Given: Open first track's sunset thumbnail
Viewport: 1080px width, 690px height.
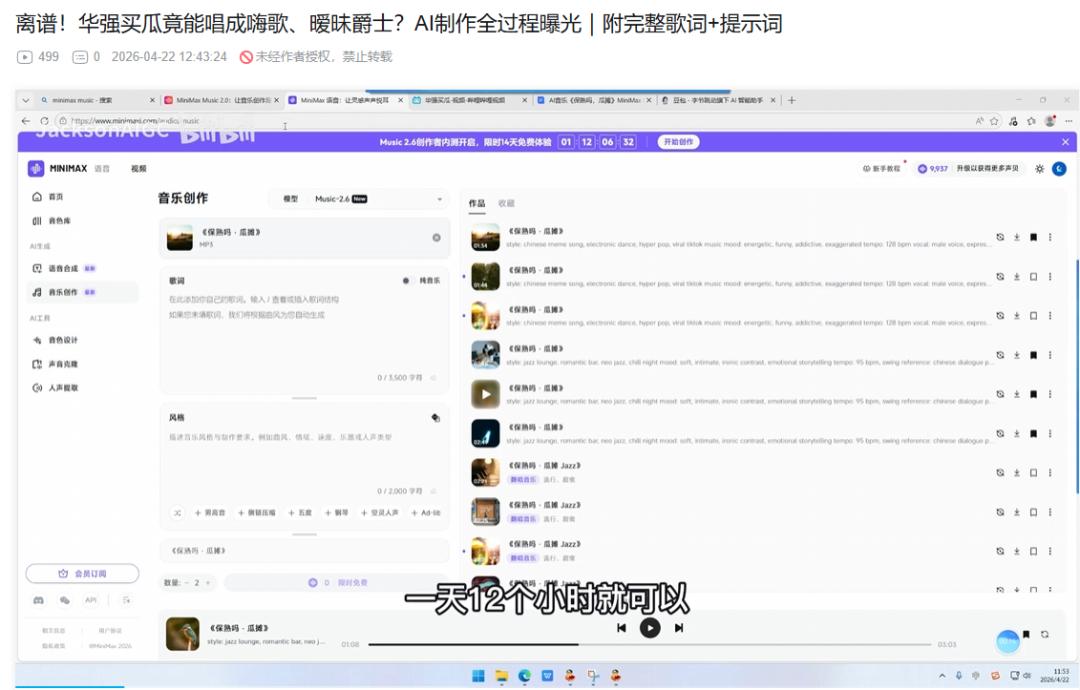Looking at the screenshot, I should point(486,238).
